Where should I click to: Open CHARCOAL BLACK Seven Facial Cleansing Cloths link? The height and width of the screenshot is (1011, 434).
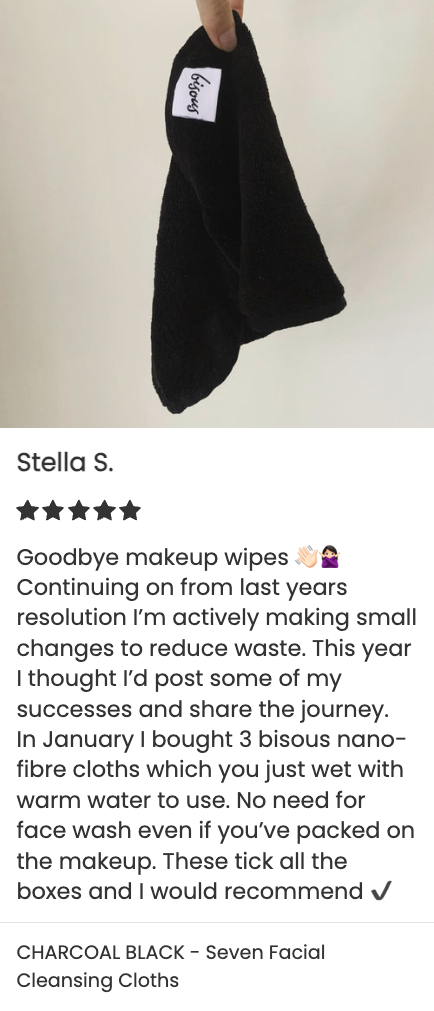[x=171, y=966]
